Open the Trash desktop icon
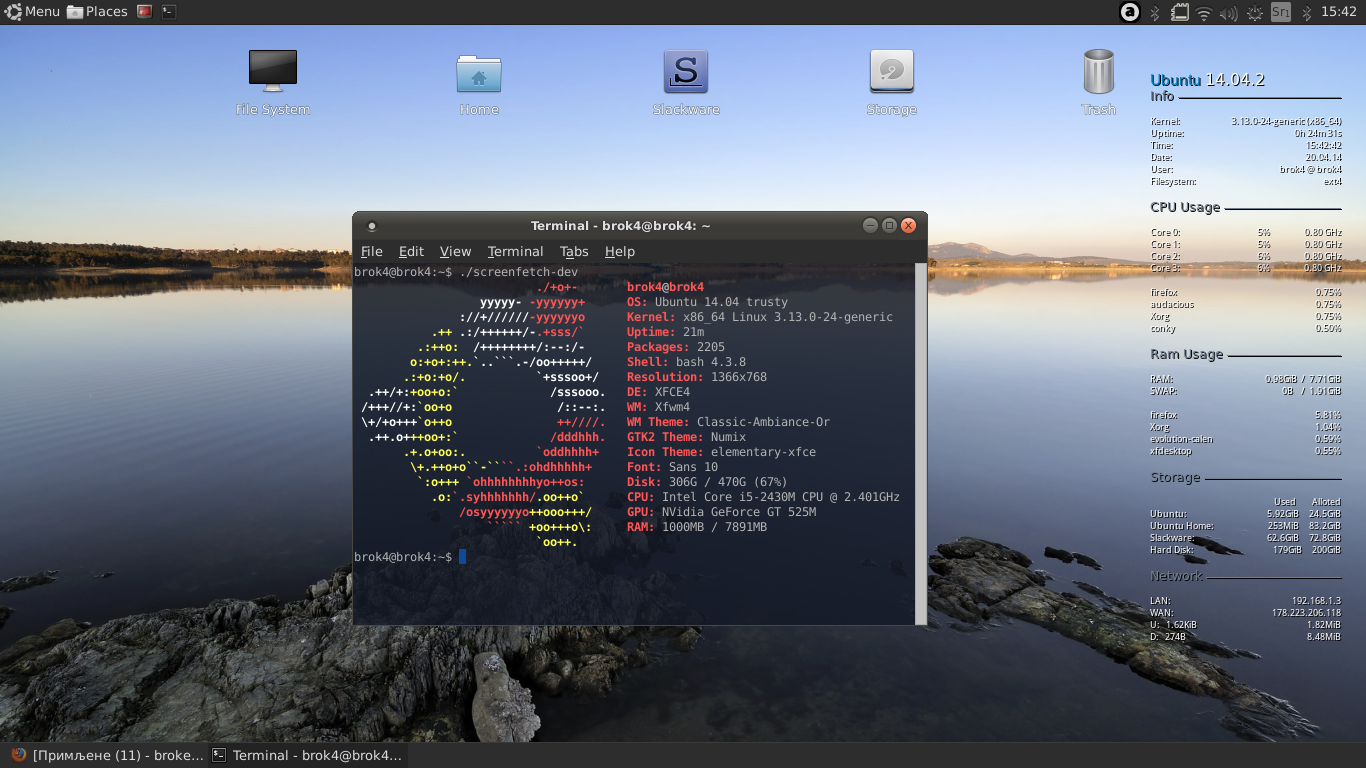This screenshot has height=768, width=1366. pos(1098,82)
